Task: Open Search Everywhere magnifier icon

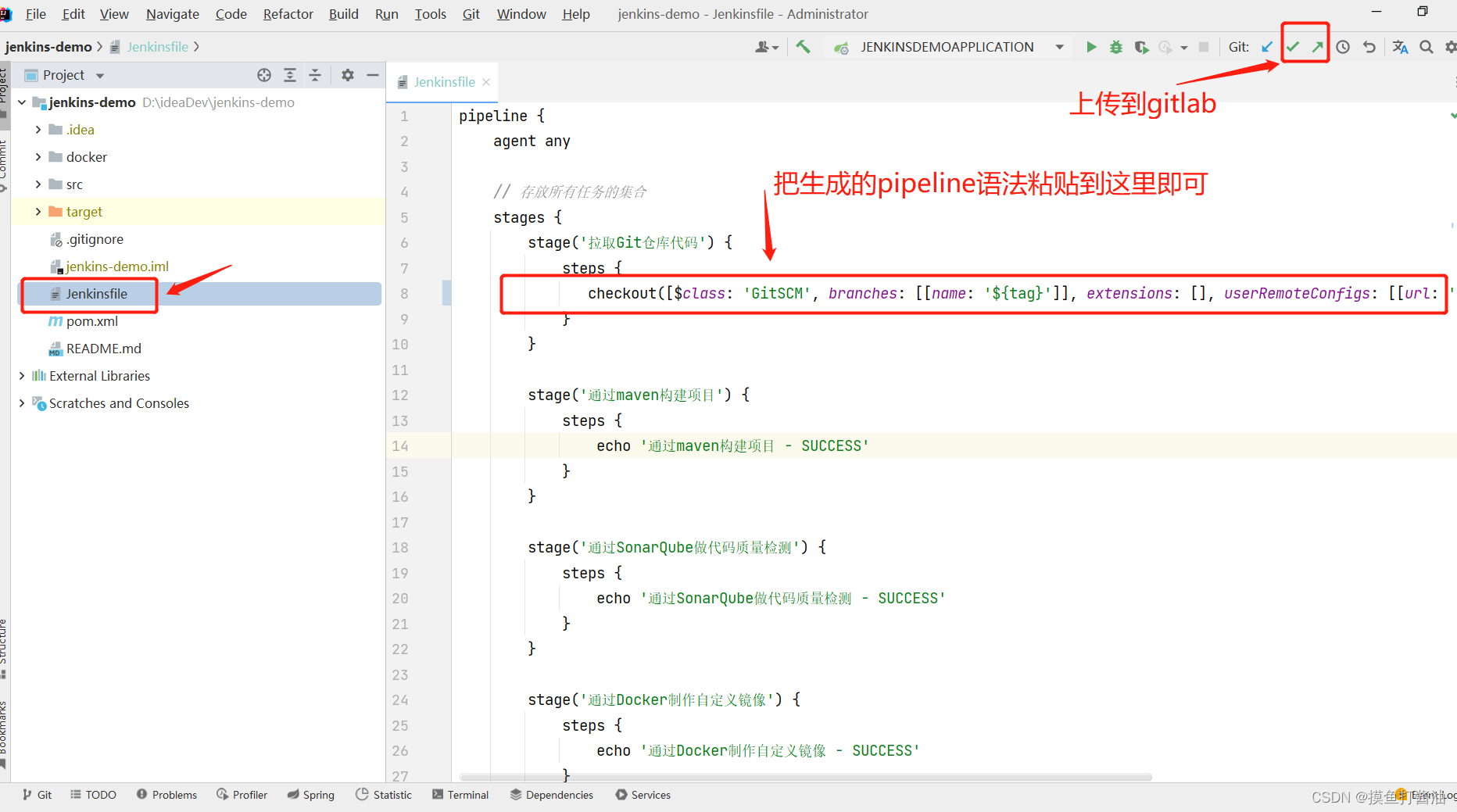Action: (x=1427, y=47)
